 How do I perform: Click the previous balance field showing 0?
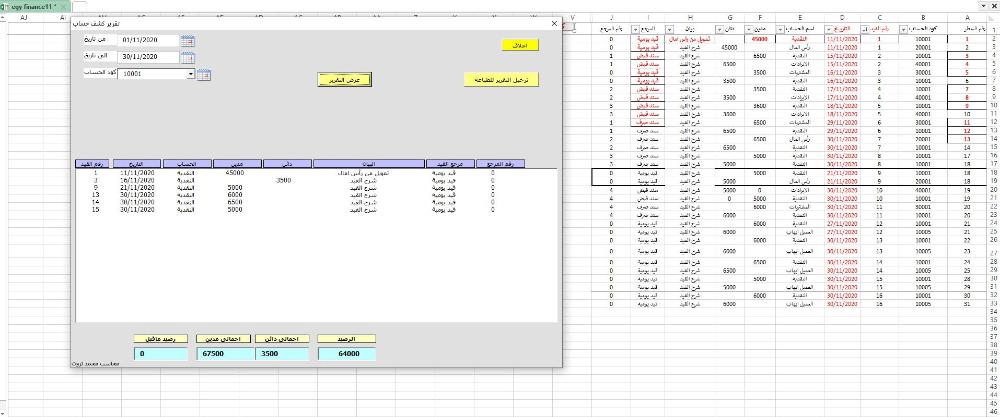(x=161, y=354)
